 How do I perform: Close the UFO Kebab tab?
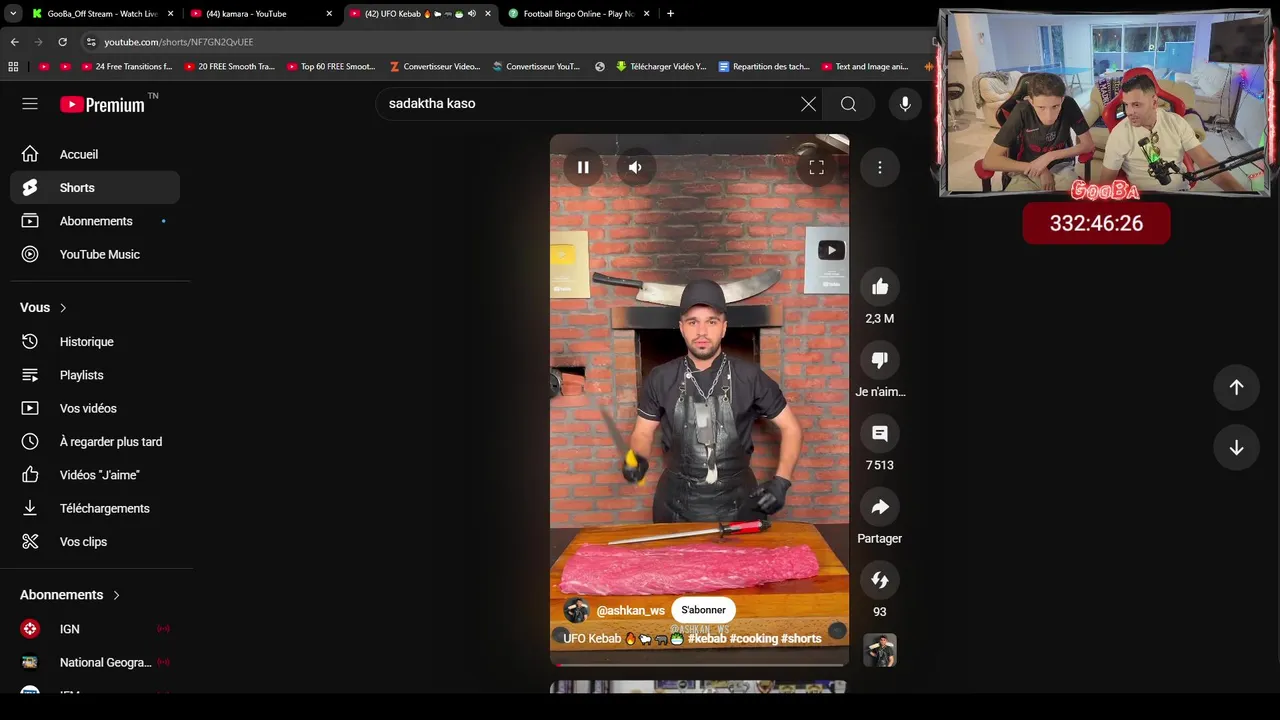pos(488,14)
